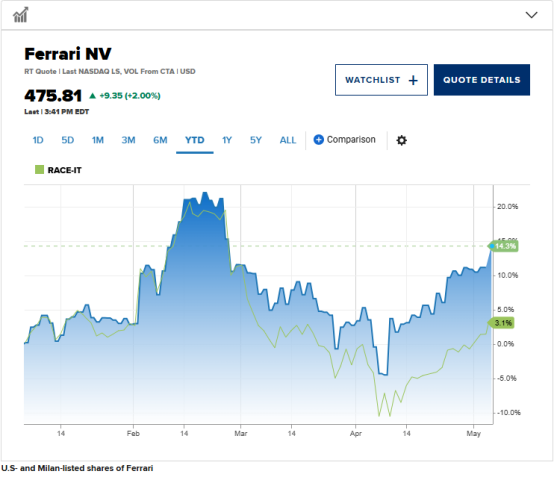Switch chart to 3M range
The image size is (554, 480).
128,140
